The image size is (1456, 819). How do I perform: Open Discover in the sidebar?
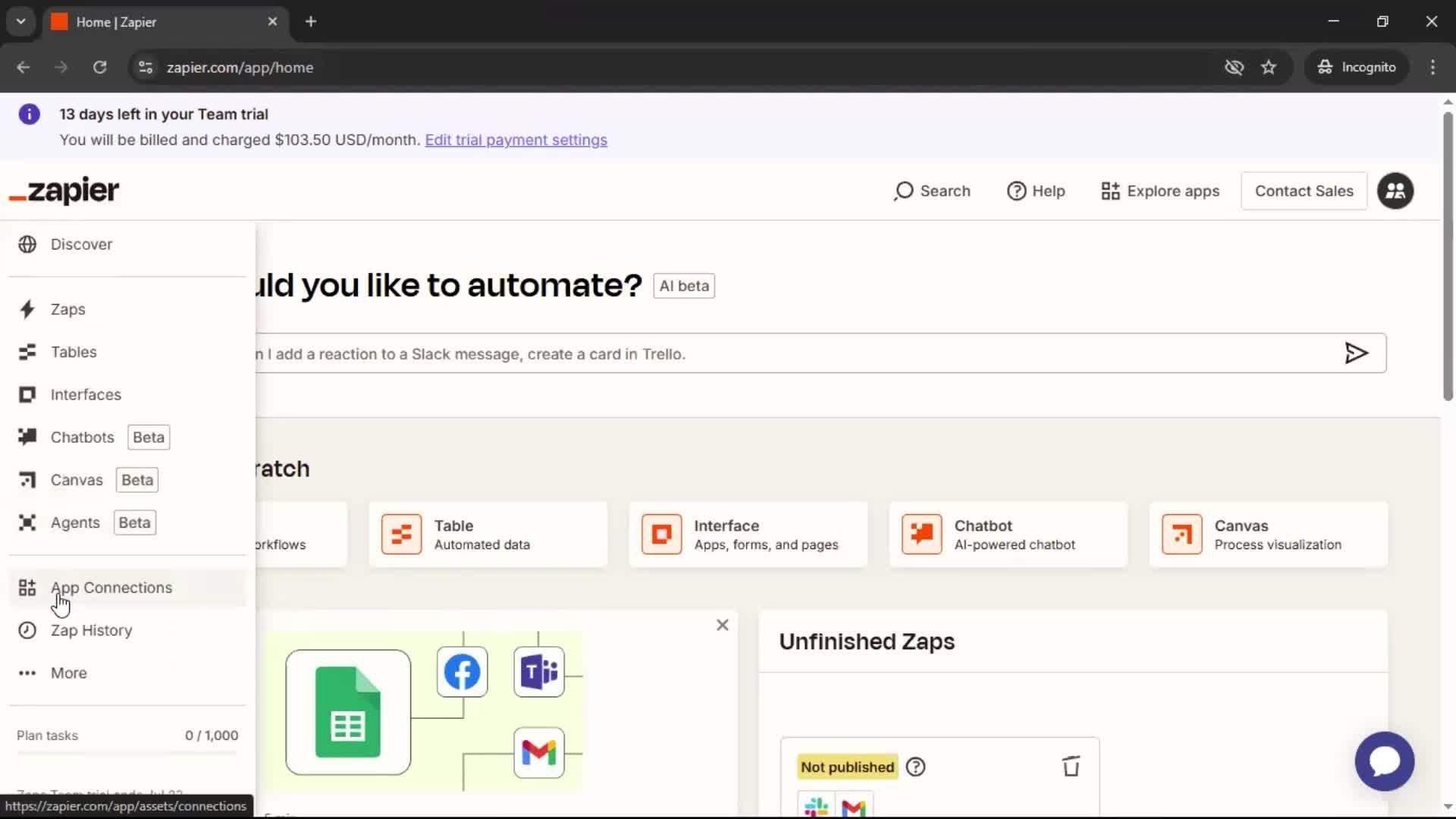click(127, 244)
